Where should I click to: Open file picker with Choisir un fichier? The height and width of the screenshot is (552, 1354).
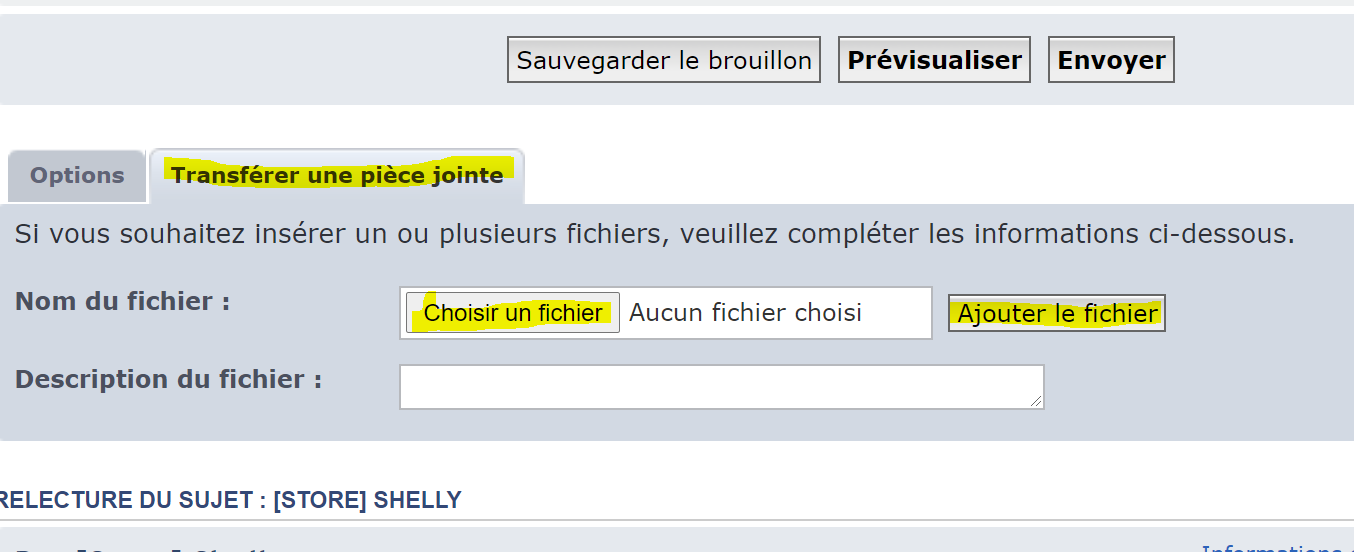pyautogui.click(x=513, y=313)
